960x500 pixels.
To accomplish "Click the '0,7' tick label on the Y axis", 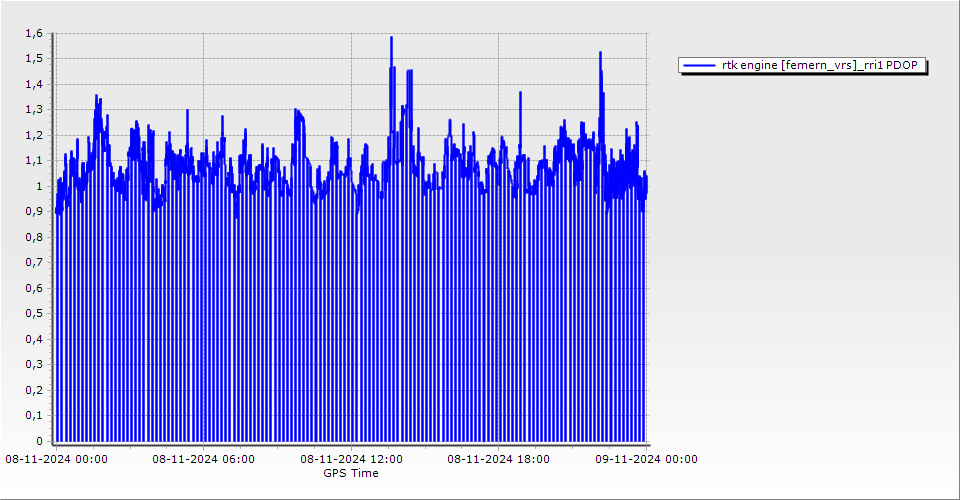I will click(x=34, y=262).
